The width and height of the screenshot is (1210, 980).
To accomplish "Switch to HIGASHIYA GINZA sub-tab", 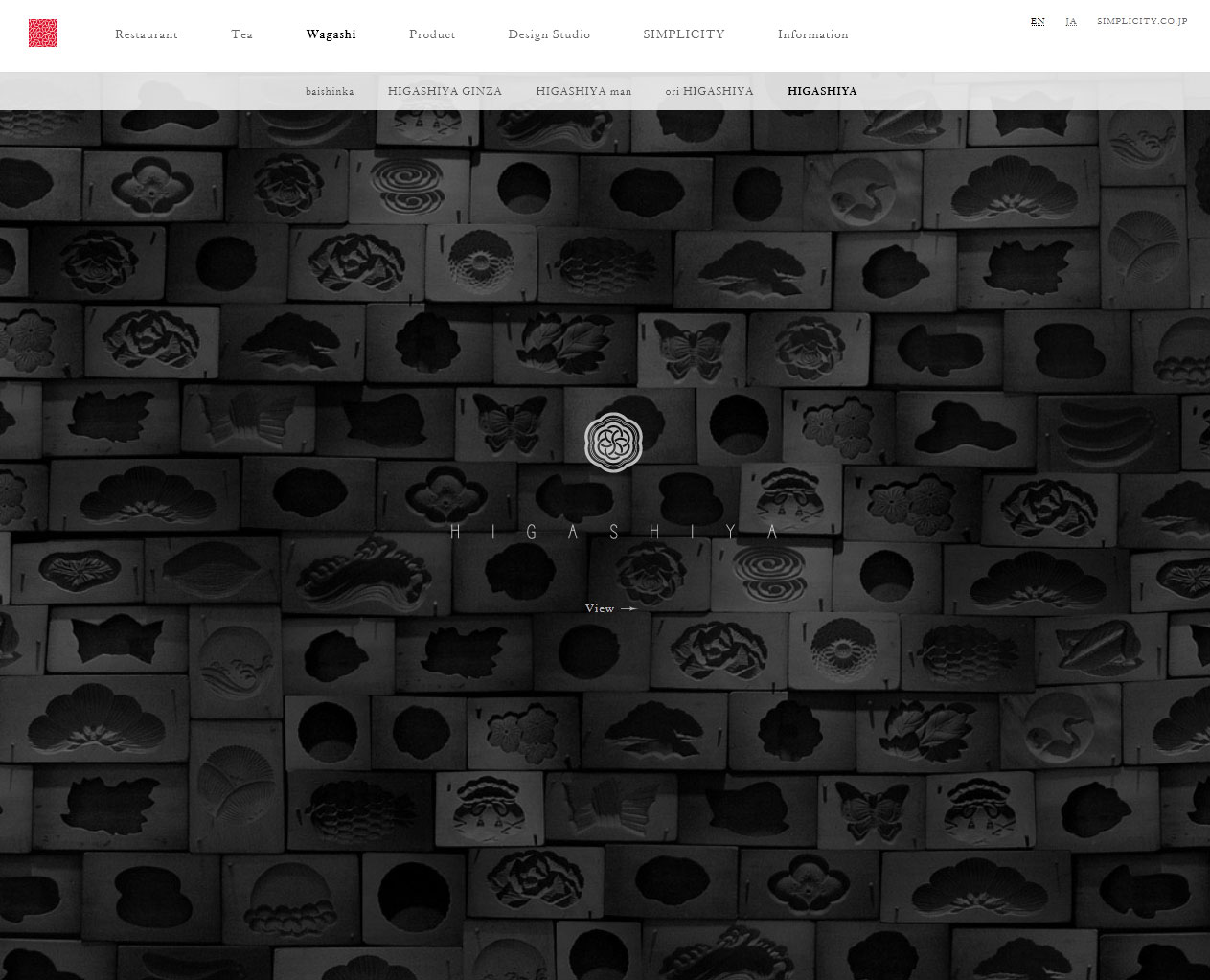I will tap(445, 91).
